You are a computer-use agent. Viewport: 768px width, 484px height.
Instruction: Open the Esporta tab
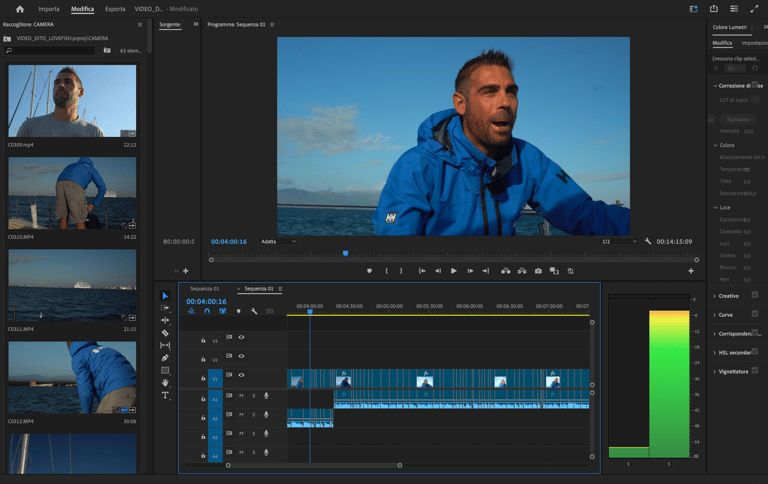click(x=115, y=9)
